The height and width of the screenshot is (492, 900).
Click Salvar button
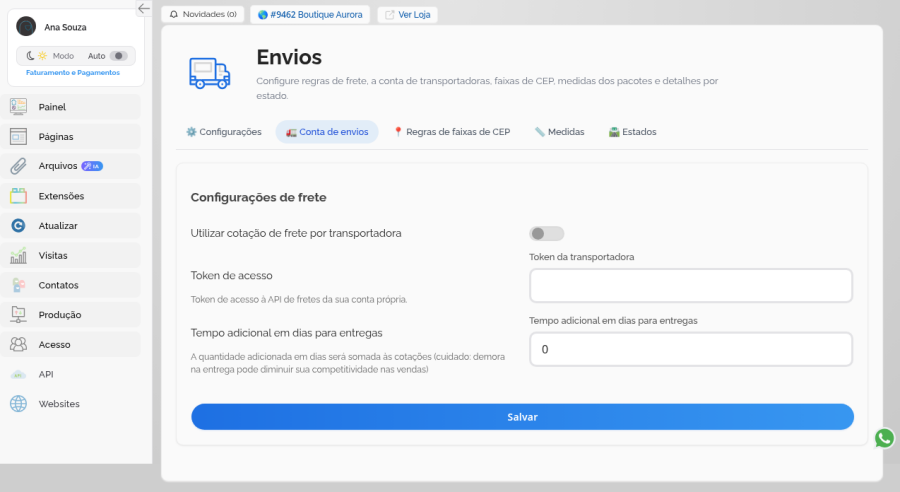pos(522,417)
